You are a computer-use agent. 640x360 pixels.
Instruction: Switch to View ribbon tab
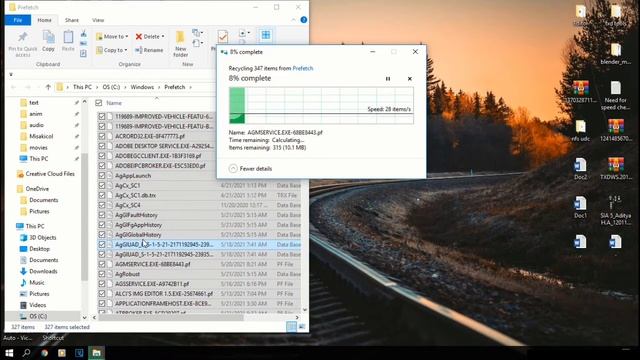click(x=98, y=20)
